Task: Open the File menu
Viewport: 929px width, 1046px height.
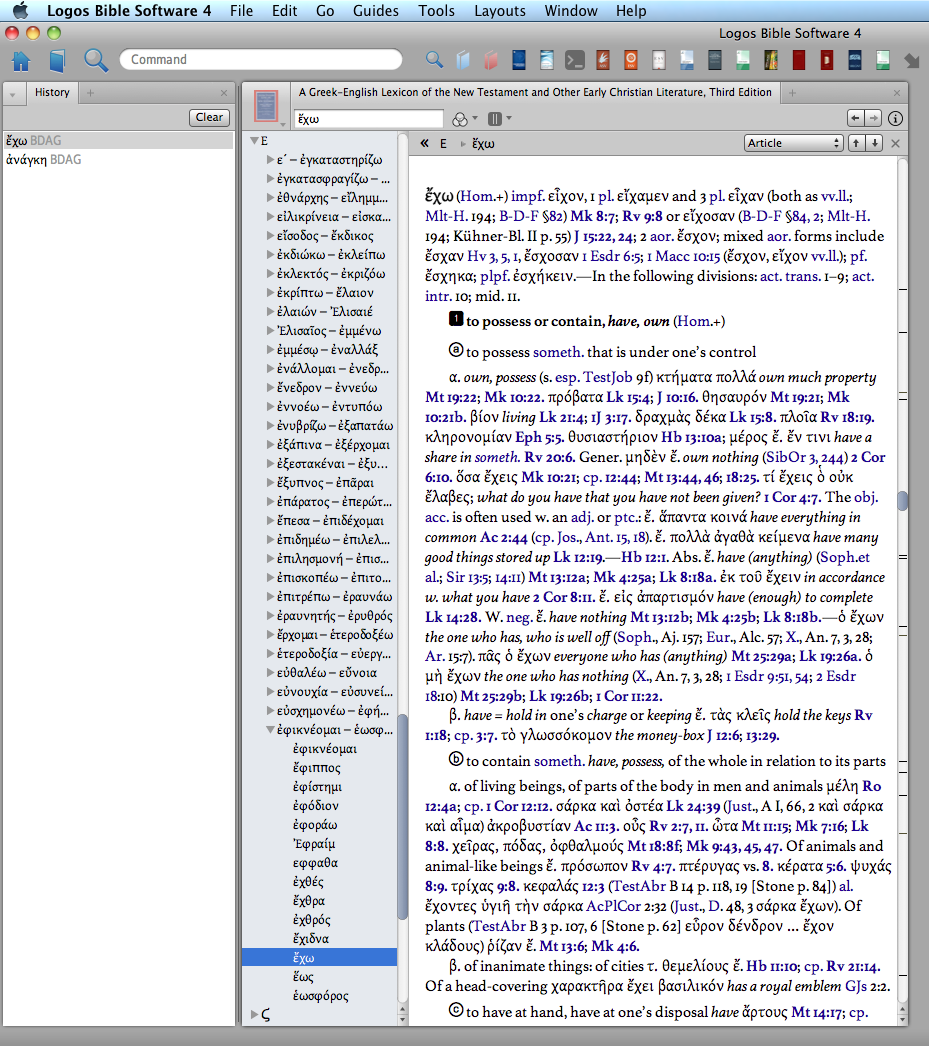Action: 241,11
